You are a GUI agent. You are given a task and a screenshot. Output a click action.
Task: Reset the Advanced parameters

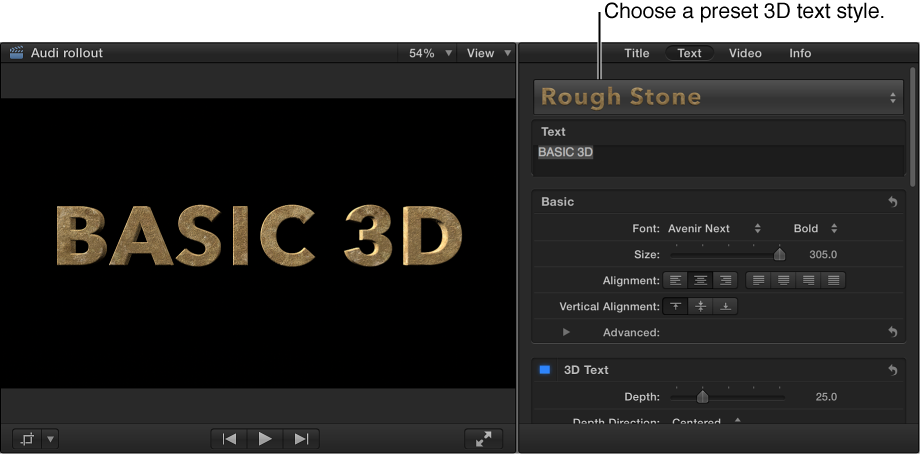click(x=892, y=332)
